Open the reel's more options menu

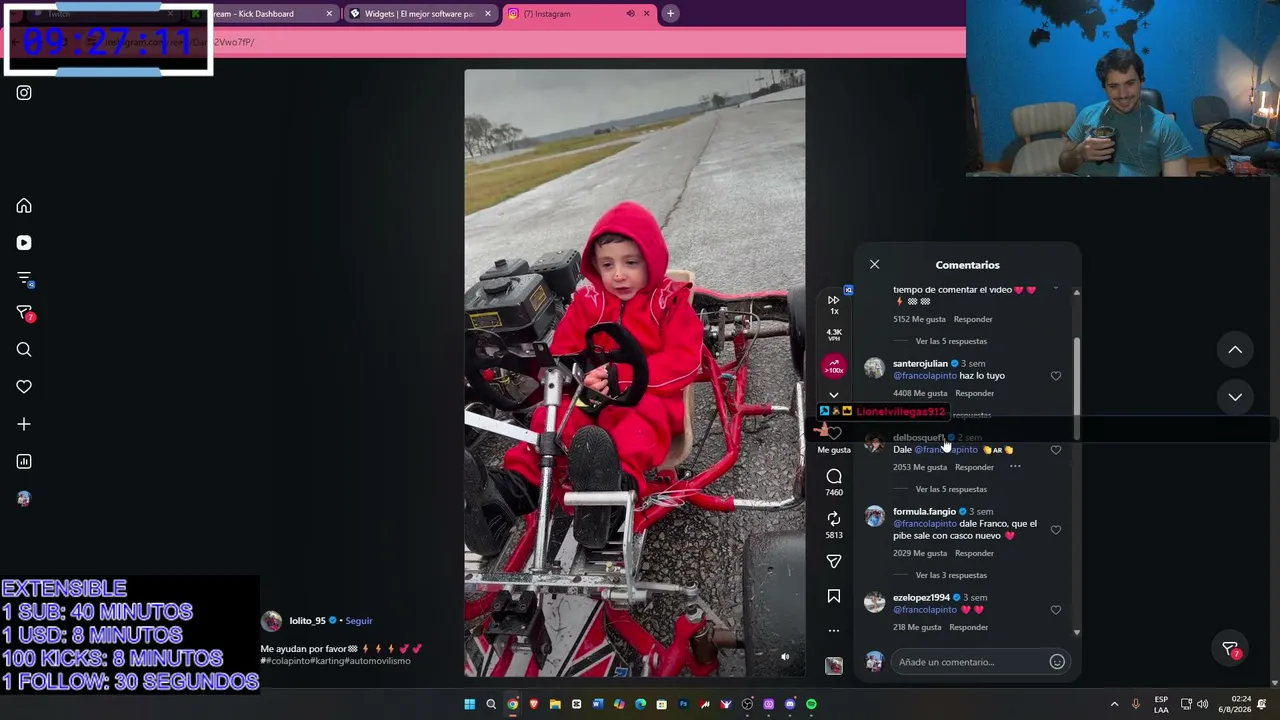click(x=834, y=631)
